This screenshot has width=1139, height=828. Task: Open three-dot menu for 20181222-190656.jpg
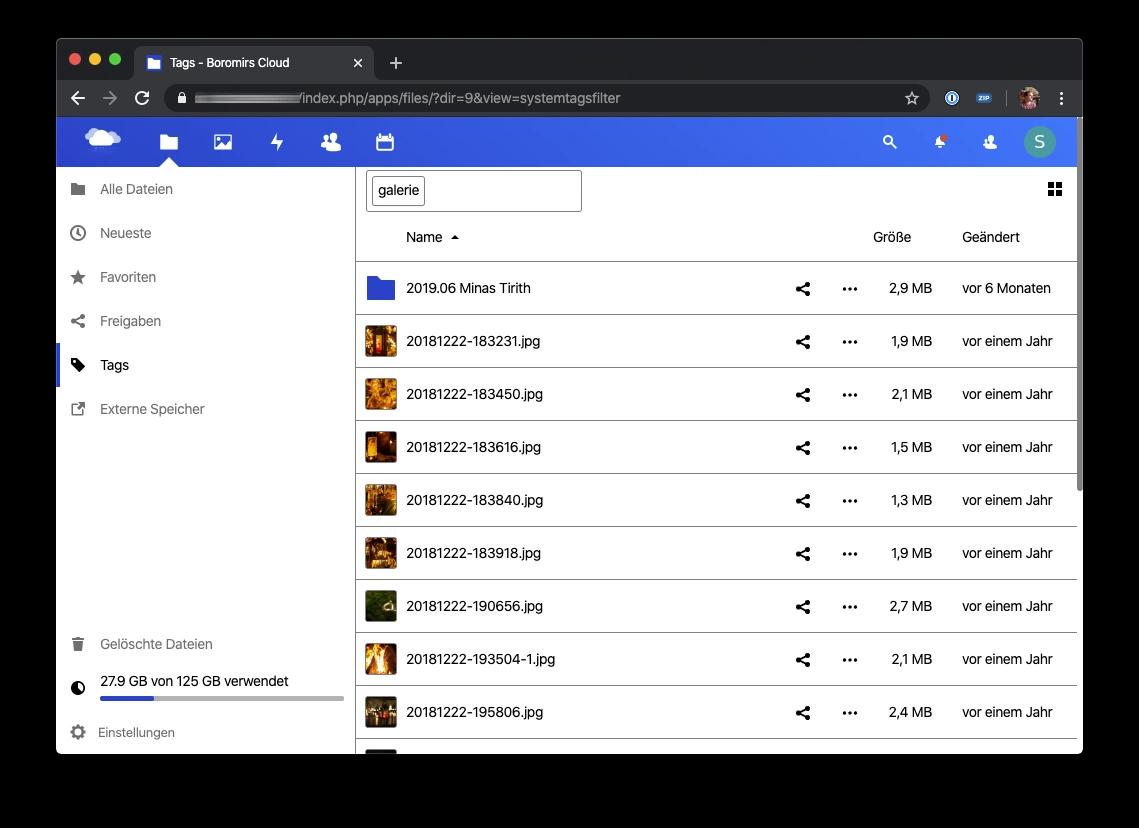tap(850, 607)
